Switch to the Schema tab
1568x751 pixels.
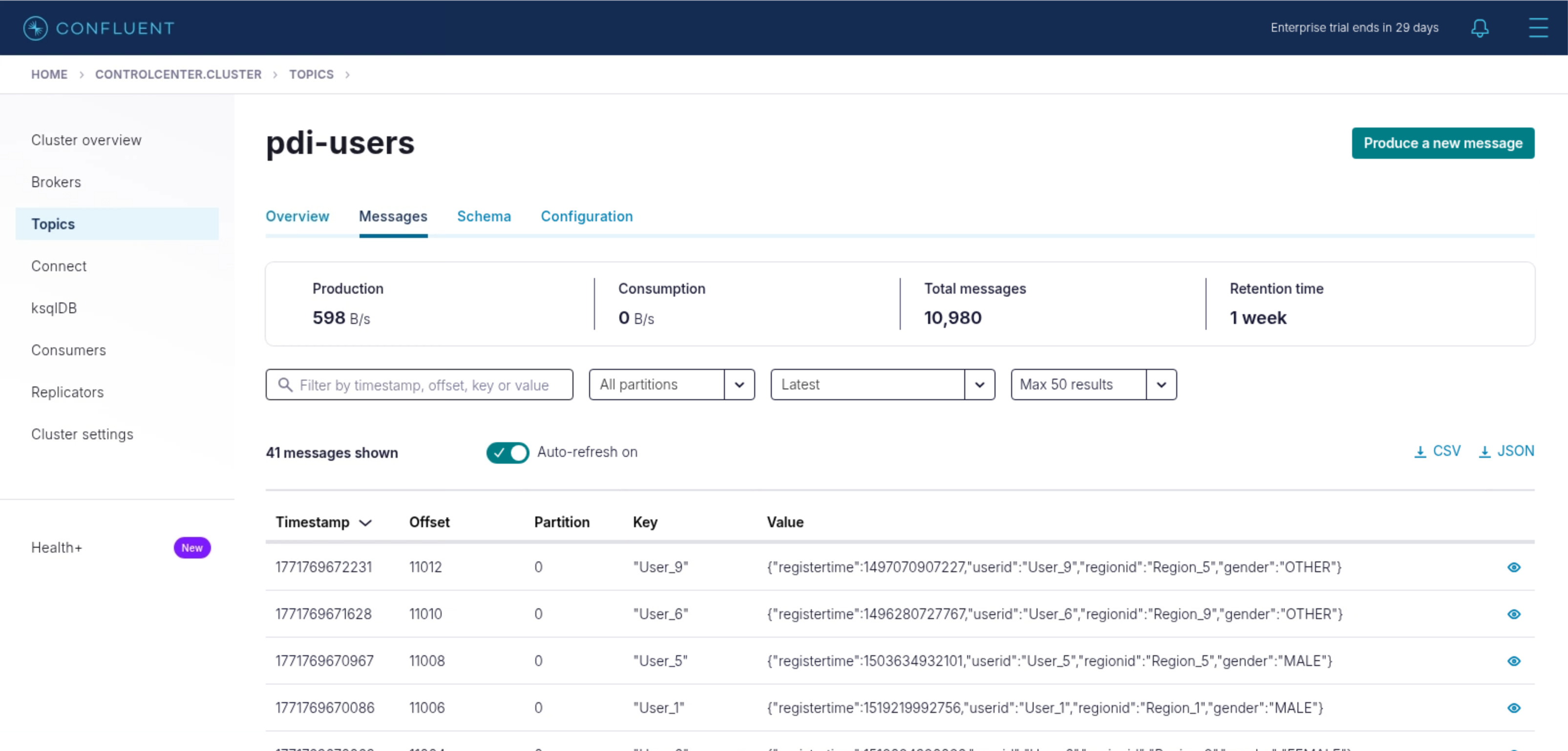(483, 216)
